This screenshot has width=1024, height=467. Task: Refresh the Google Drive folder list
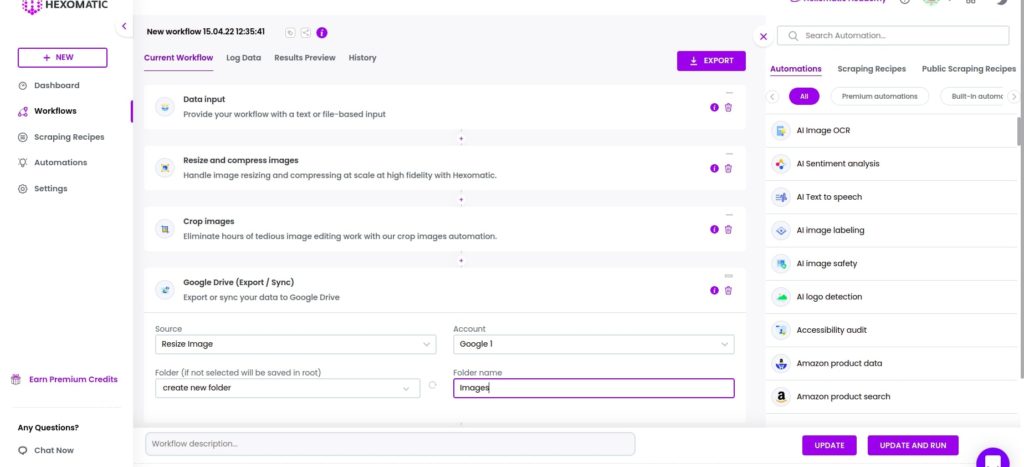[x=432, y=385]
